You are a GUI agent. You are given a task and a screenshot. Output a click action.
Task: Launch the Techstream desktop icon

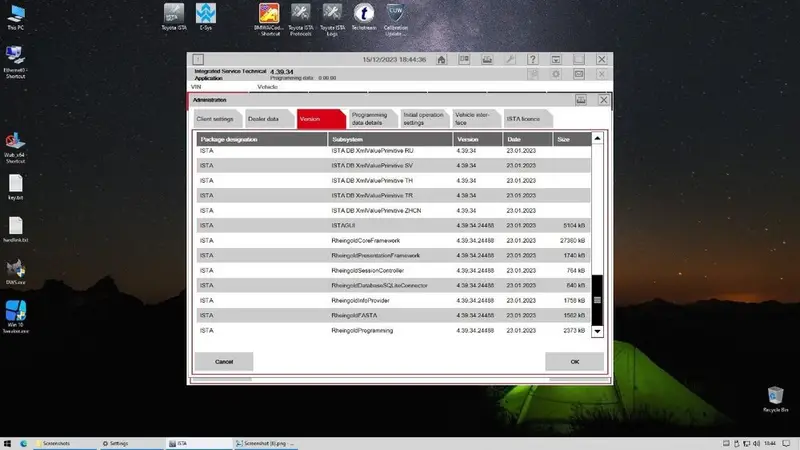point(364,17)
